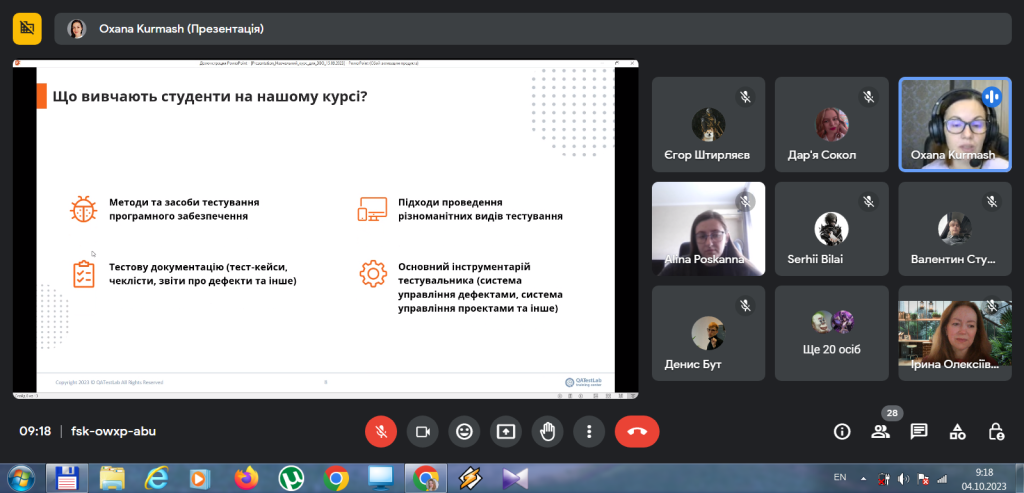Raise hand in the meeting
The image size is (1024, 493).
(x=548, y=431)
